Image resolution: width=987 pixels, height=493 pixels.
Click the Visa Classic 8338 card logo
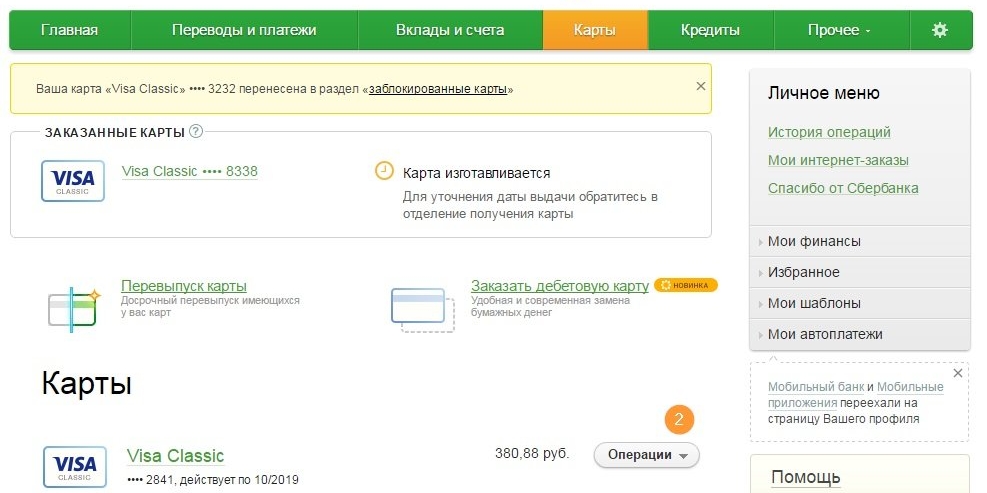pyautogui.click(x=73, y=181)
